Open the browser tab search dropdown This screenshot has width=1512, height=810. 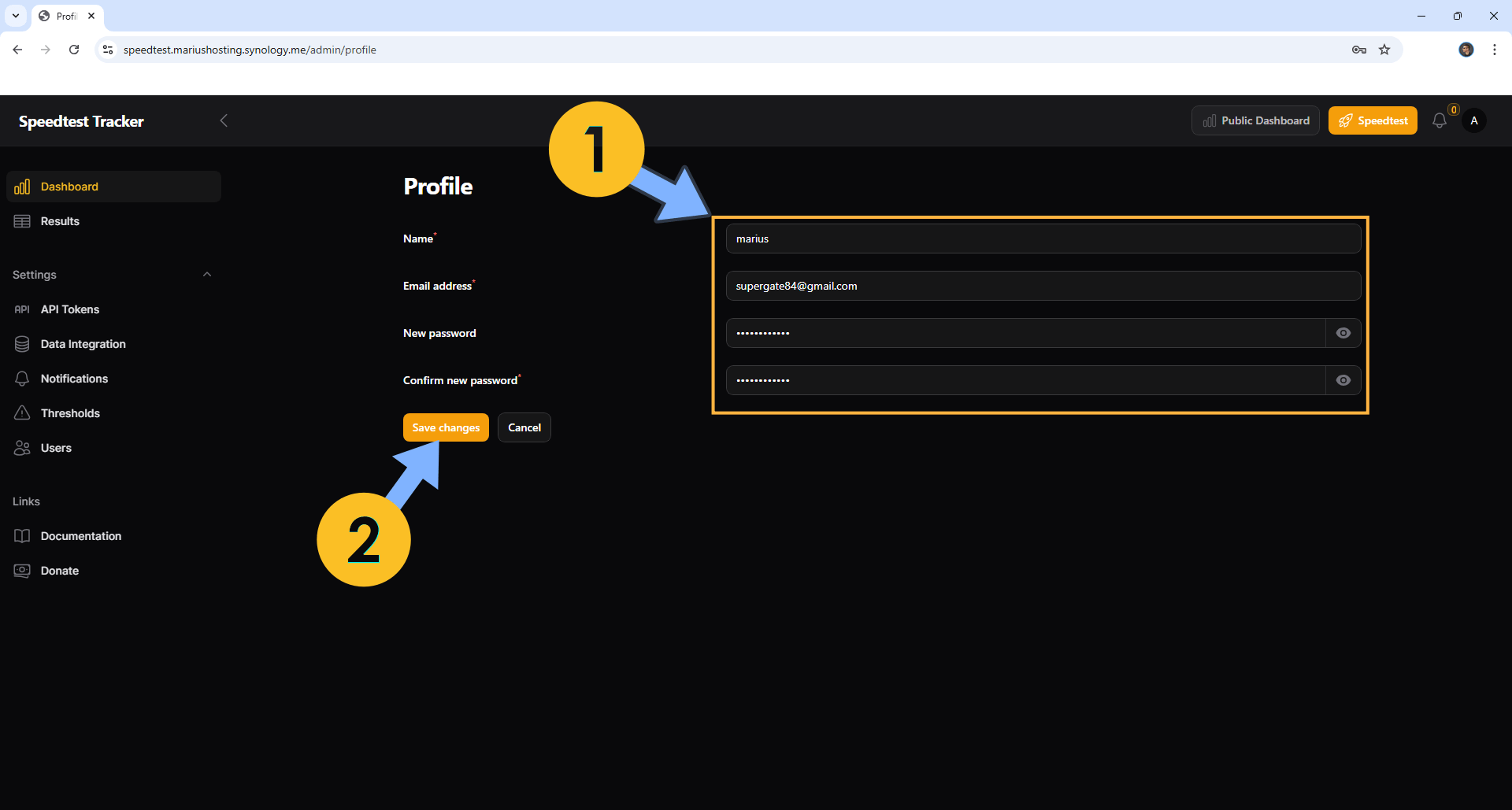point(16,16)
